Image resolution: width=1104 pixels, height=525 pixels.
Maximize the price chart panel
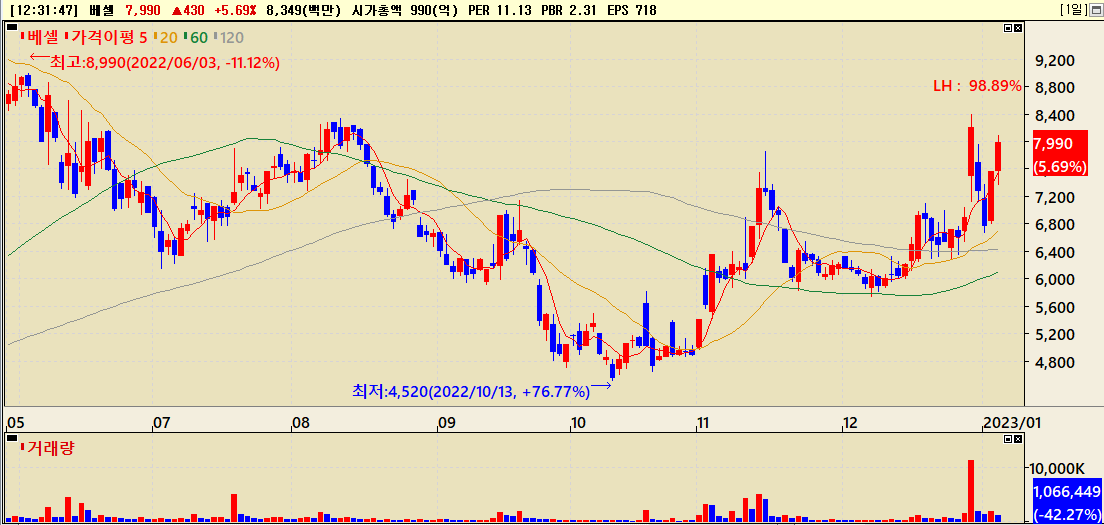(1008, 28)
